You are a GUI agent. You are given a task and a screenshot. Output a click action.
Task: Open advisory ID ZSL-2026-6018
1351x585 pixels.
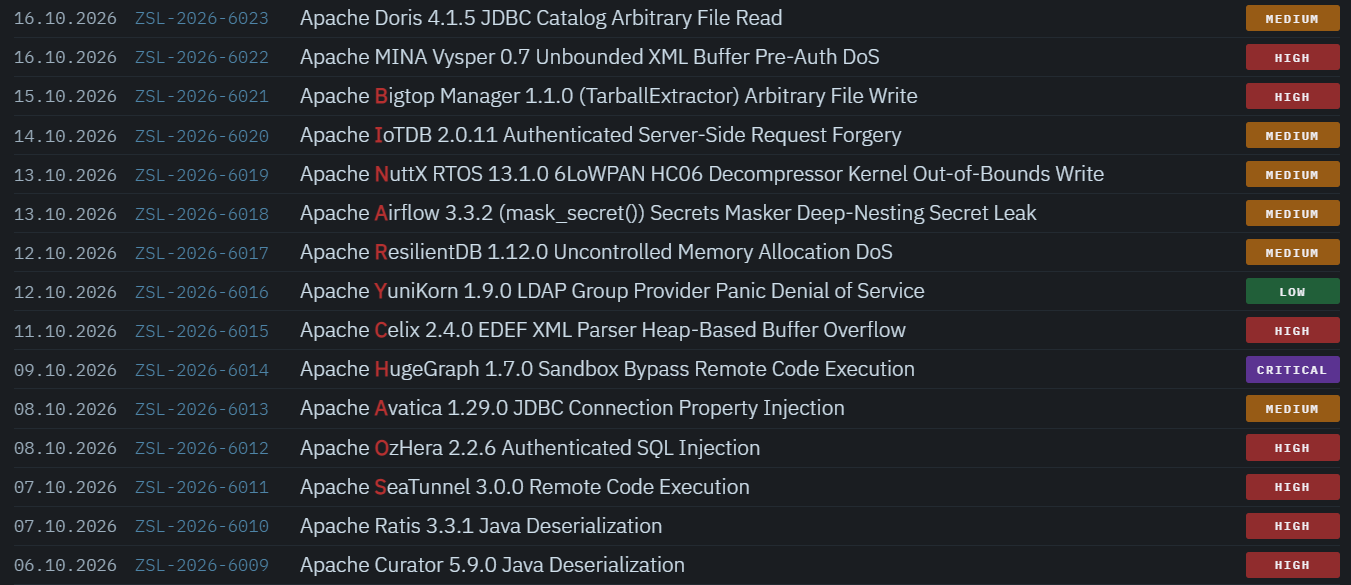[202, 214]
